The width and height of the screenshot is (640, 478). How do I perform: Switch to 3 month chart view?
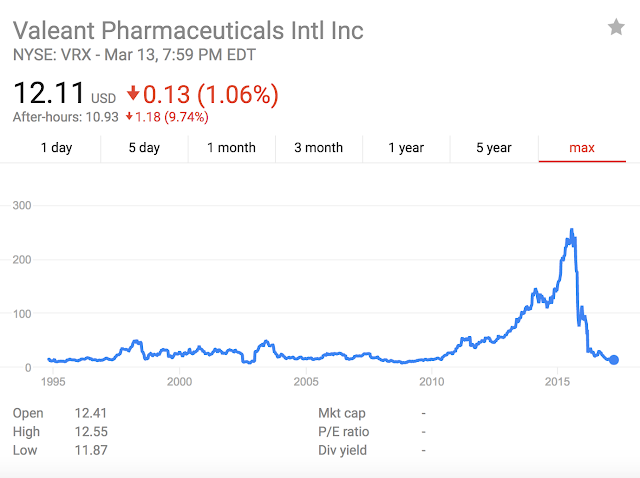[319, 148]
